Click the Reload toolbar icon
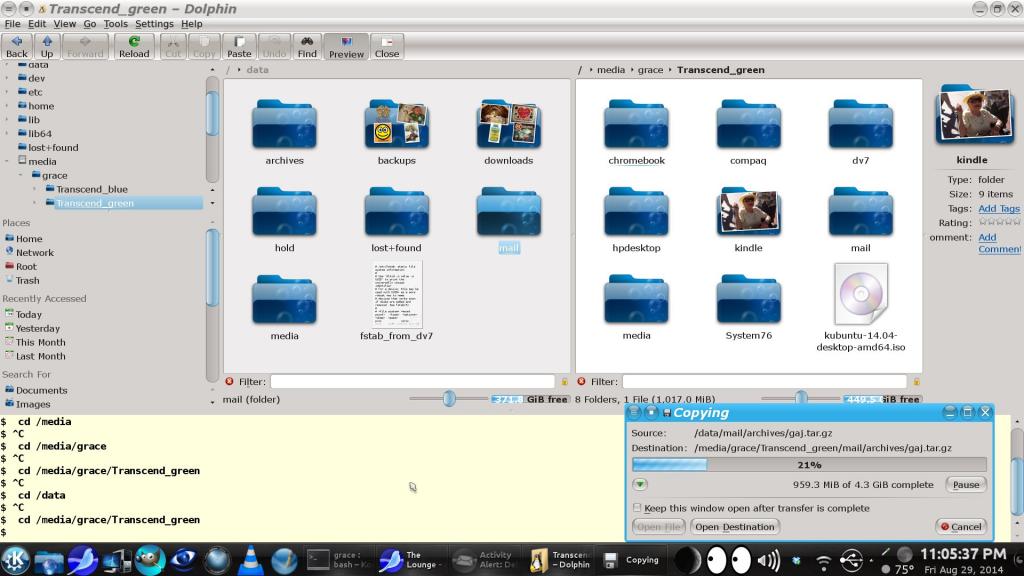This screenshot has height=576, width=1024. [x=133, y=46]
